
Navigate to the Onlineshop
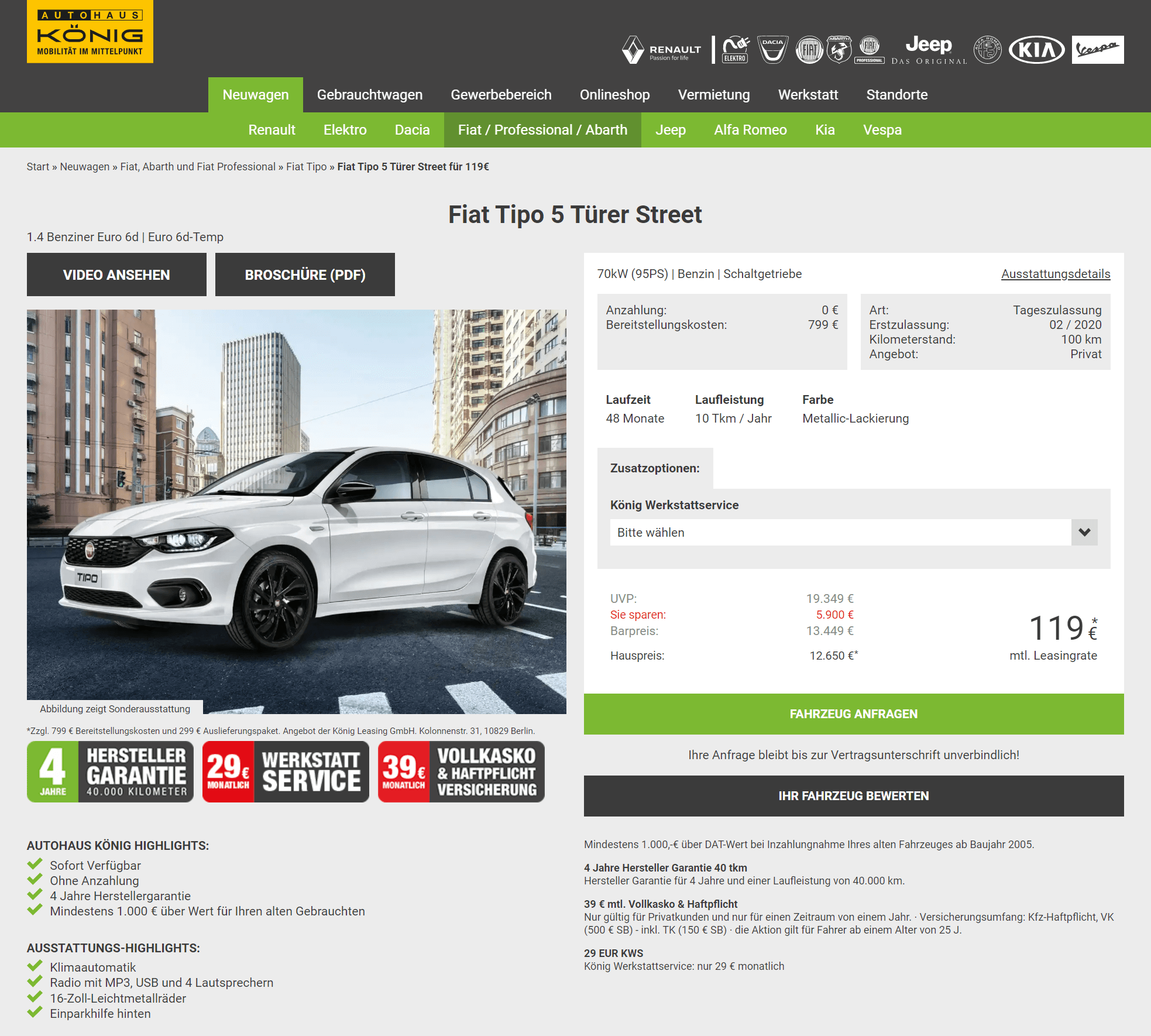[x=615, y=95]
